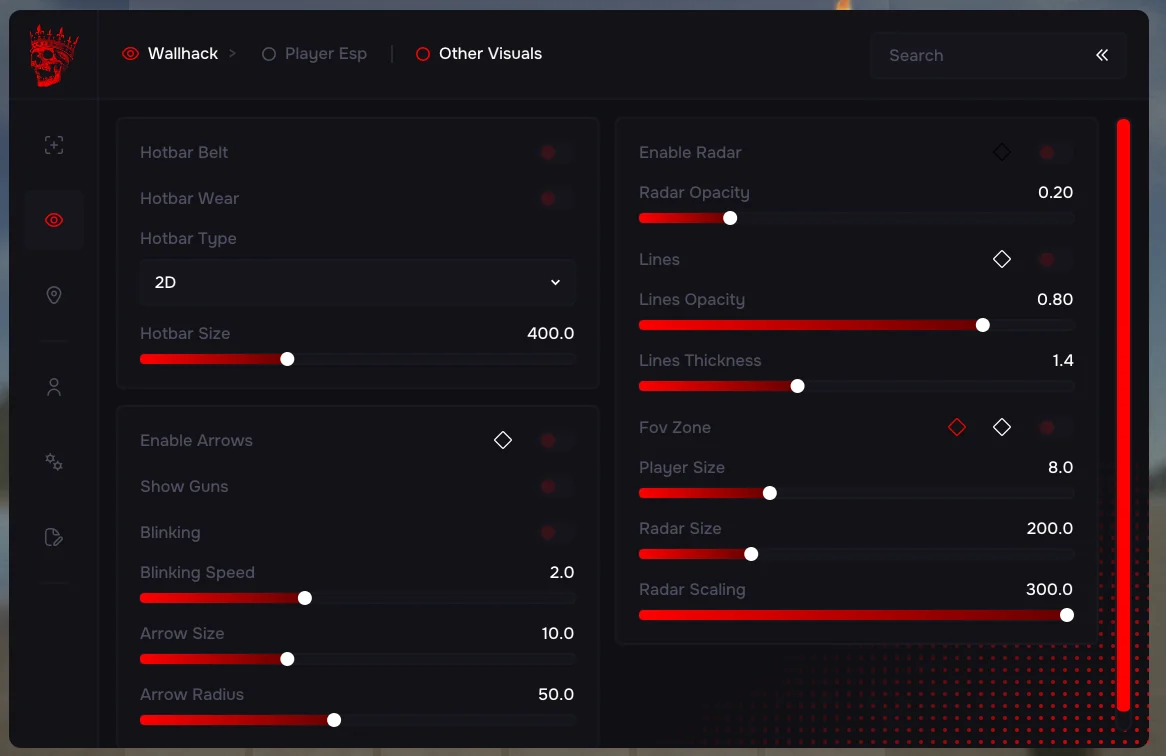Toggle the Show Guns switch
The image size is (1166, 756).
pos(557,486)
